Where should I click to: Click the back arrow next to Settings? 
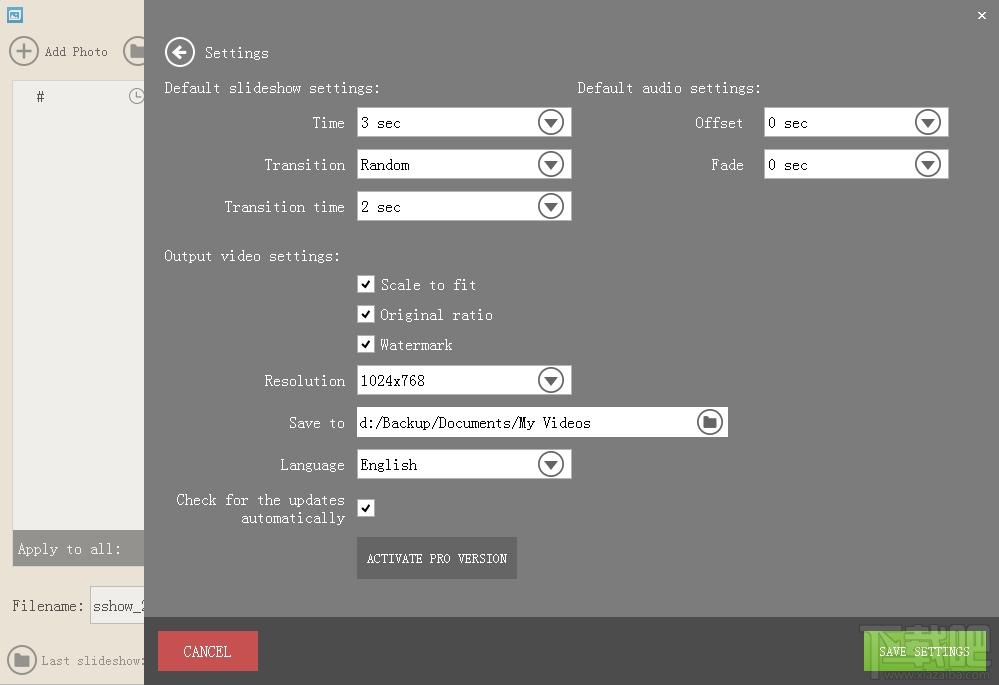pyautogui.click(x=180, y=52)
